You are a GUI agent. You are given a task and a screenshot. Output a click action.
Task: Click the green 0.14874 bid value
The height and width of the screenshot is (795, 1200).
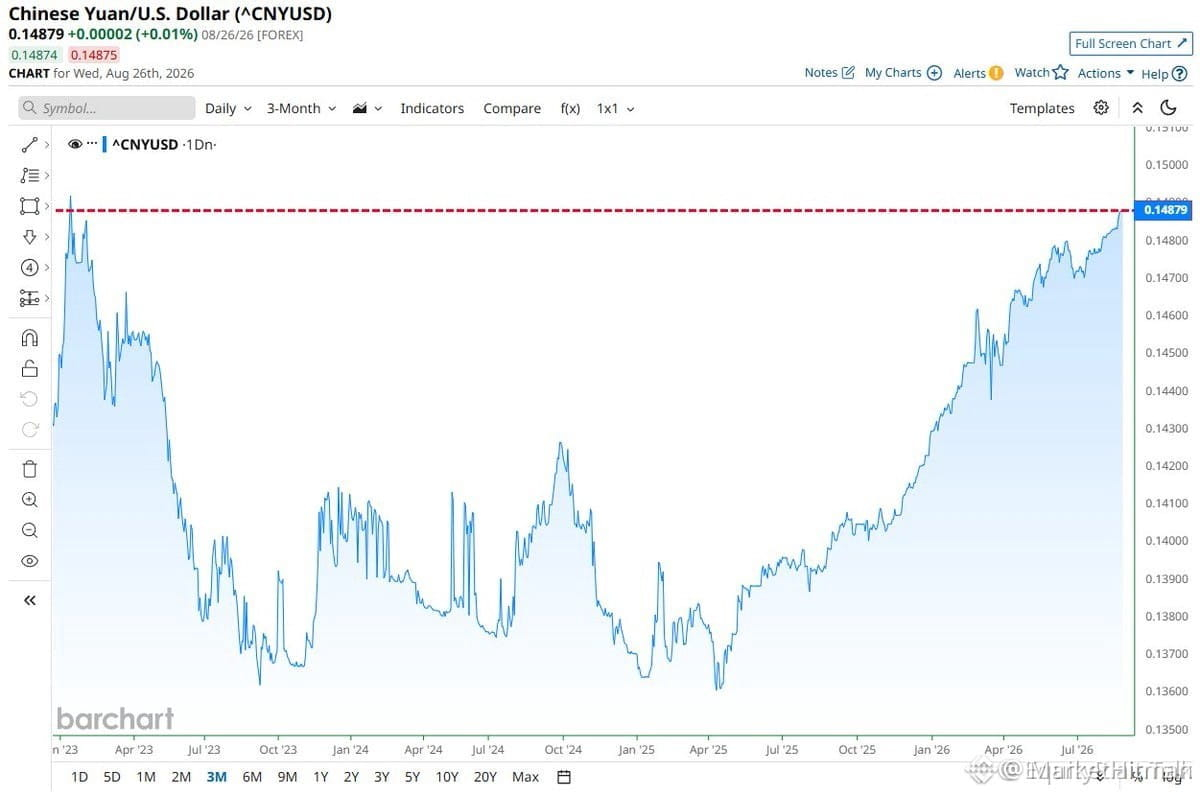[35, 55]
